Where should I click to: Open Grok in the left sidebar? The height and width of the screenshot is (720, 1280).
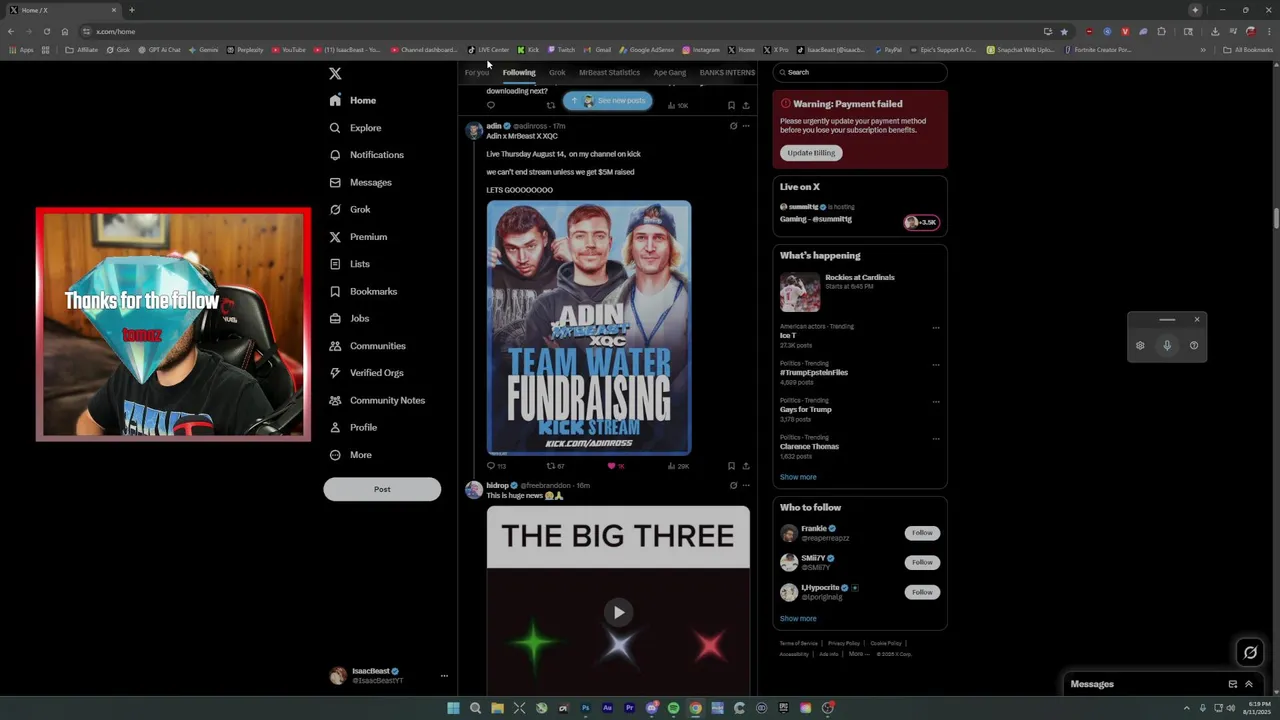350,209
